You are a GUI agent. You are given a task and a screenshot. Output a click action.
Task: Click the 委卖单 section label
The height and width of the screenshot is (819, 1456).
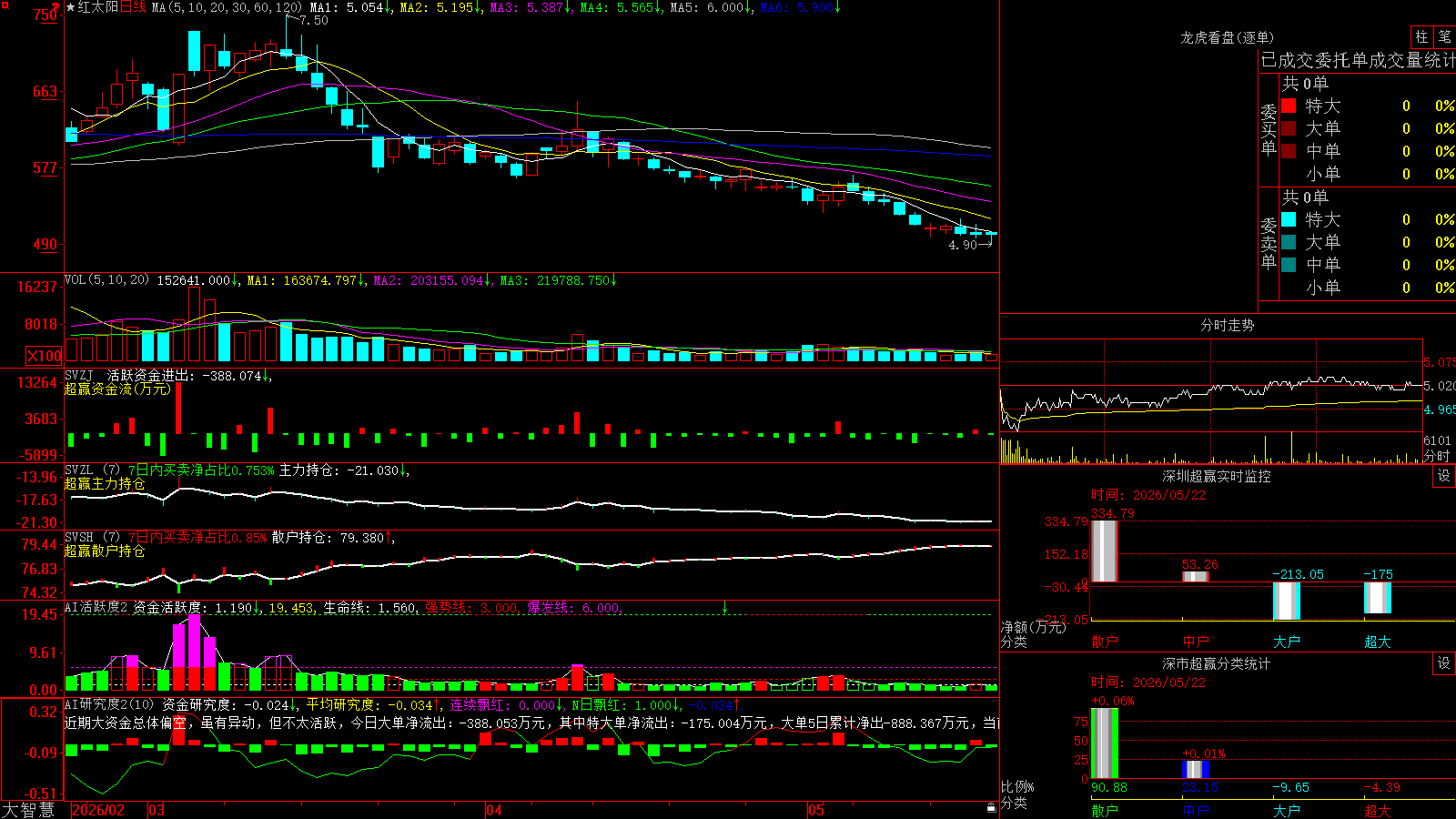(1269, 243)
